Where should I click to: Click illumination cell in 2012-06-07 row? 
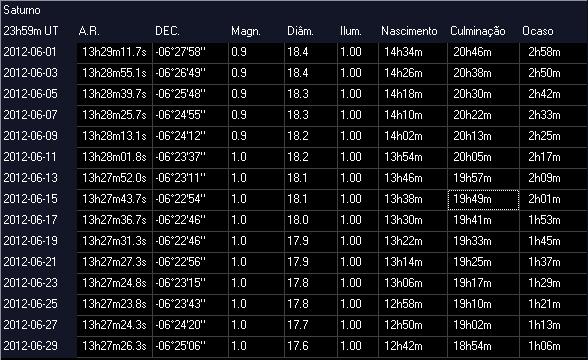[358, 115]
